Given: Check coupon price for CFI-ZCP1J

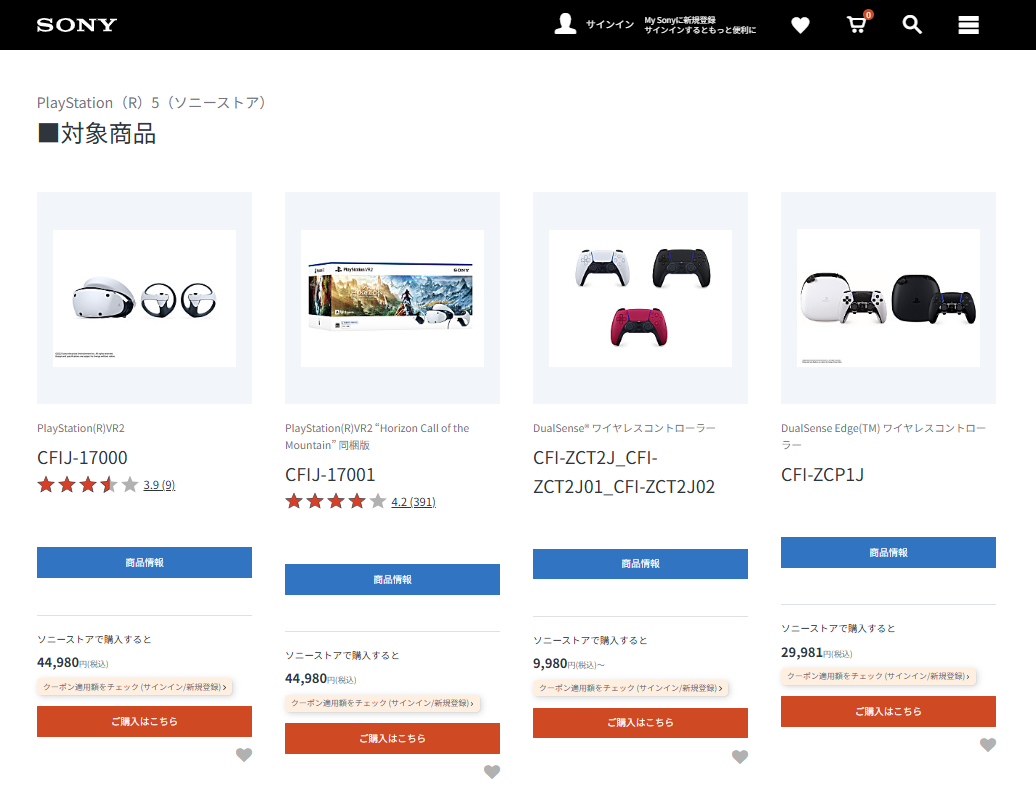Looking at the screenshot, I should 879,676.
